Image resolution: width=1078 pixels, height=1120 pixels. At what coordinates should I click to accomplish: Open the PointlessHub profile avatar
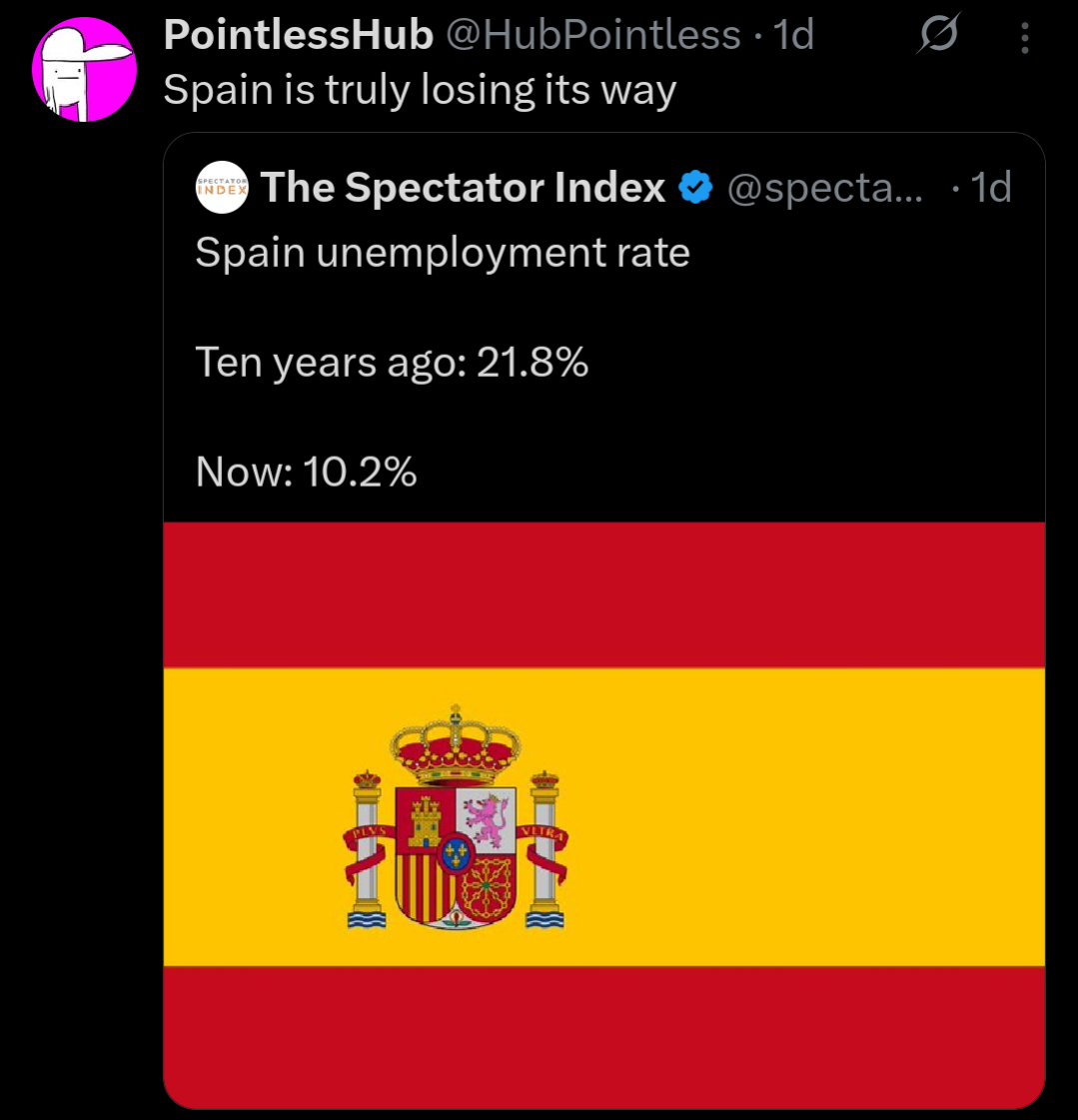tap(84, 70)
